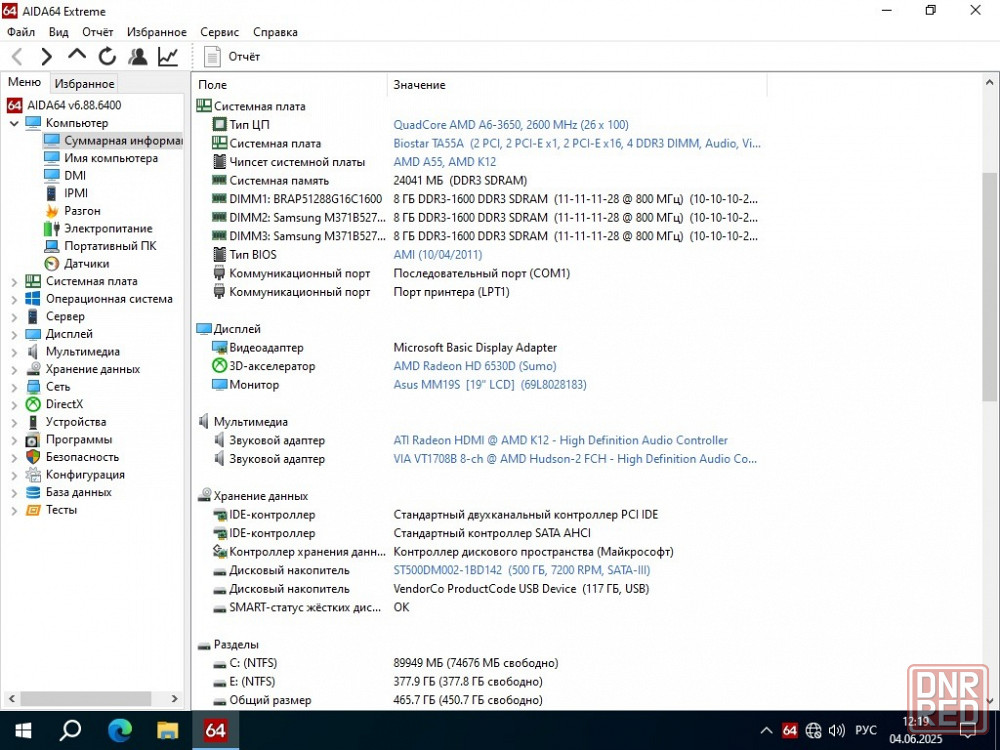1000x750 pixels.
Task: Click the AIDA64 v6.88.6400 root node
Action: click(64, 105)
